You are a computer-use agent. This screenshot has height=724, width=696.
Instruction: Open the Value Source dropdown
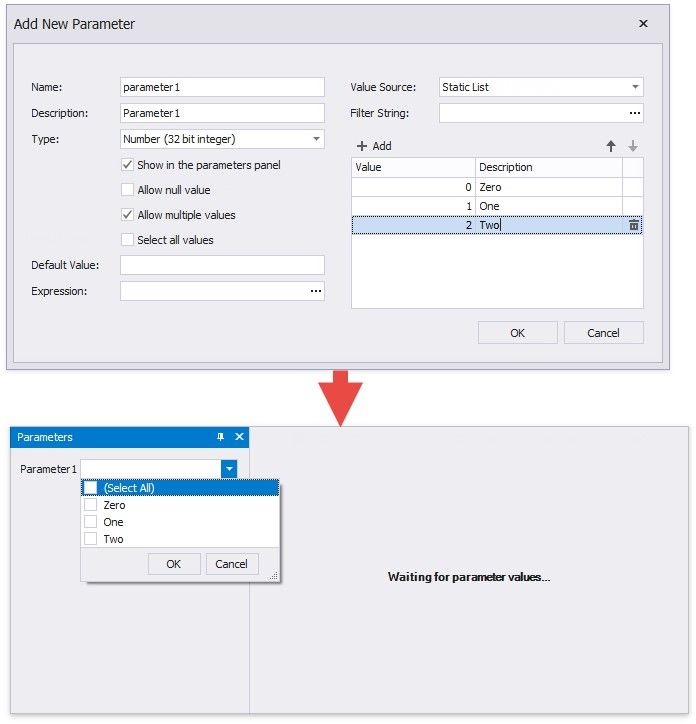[635, 87]
